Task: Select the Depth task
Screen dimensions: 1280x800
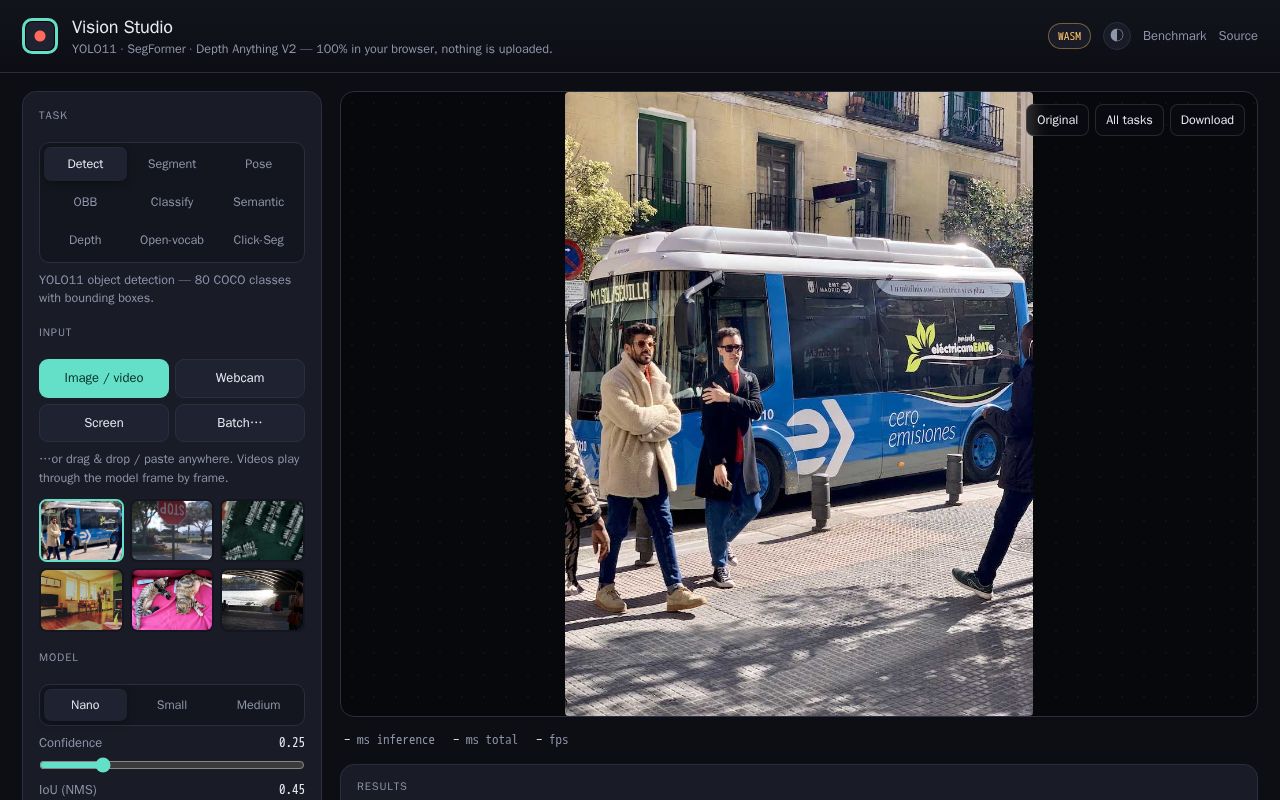Action: click(x=85, y=240)
